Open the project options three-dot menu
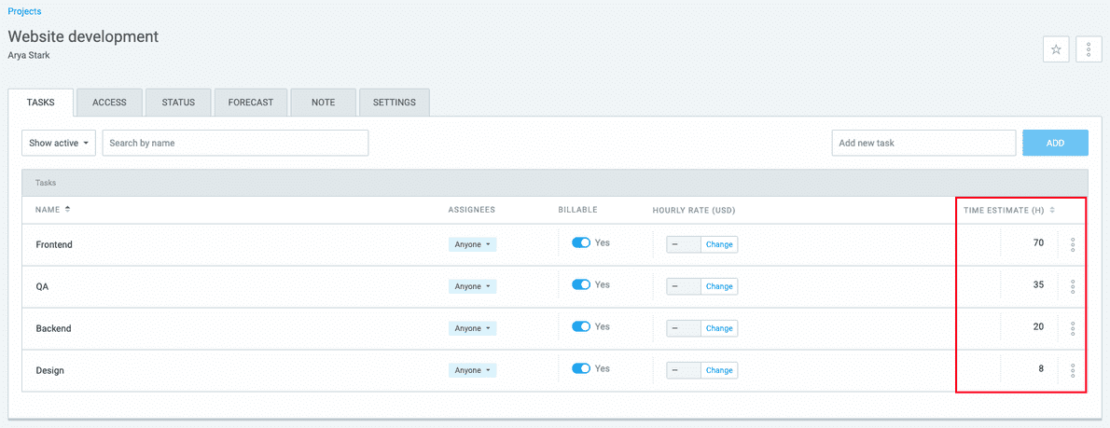Image resolution: width=1110 pixels, height=428 pixels. 1088,49
